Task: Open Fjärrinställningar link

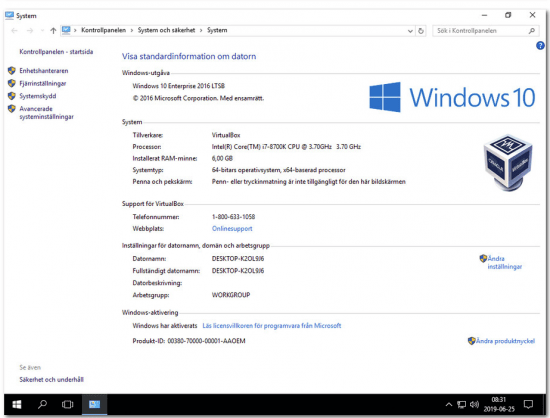Action: pyautogui.click(x=43, y=83)
